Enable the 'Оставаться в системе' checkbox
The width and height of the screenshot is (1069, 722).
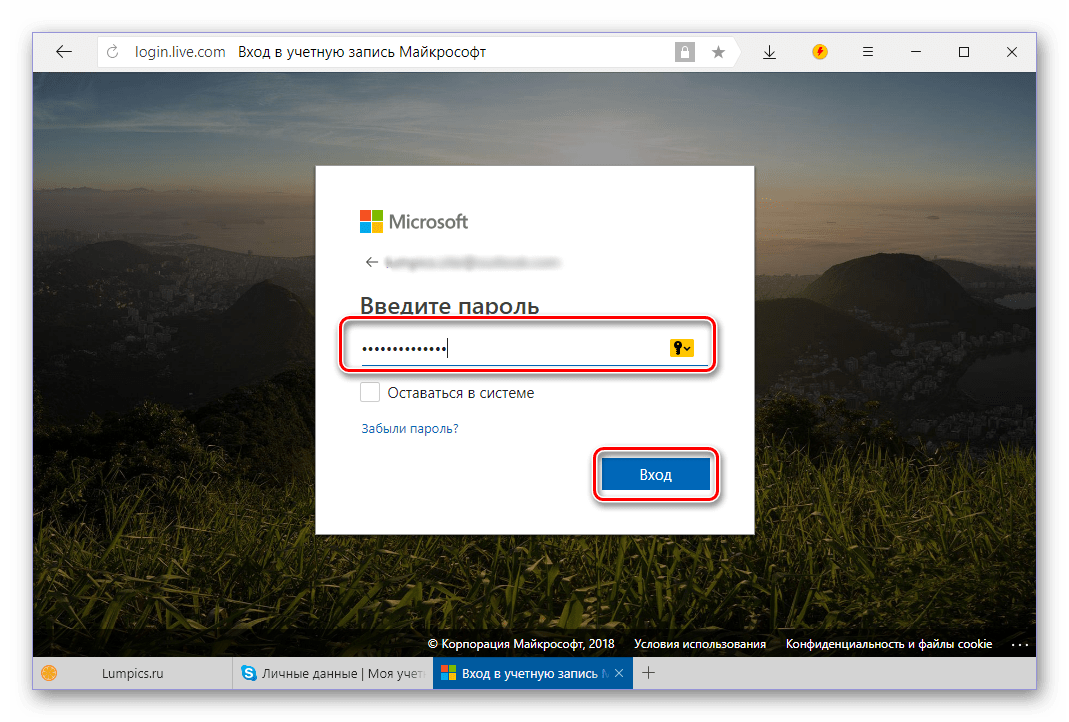click(x=370, y=392)
